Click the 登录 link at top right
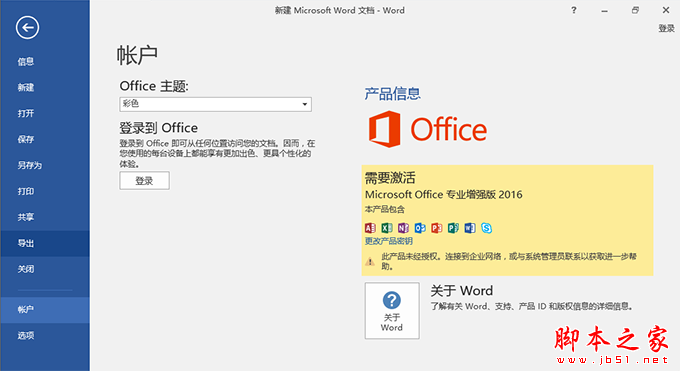Viewport: 680px width, 371px height. pyautogui.click(x=666, y=29)
